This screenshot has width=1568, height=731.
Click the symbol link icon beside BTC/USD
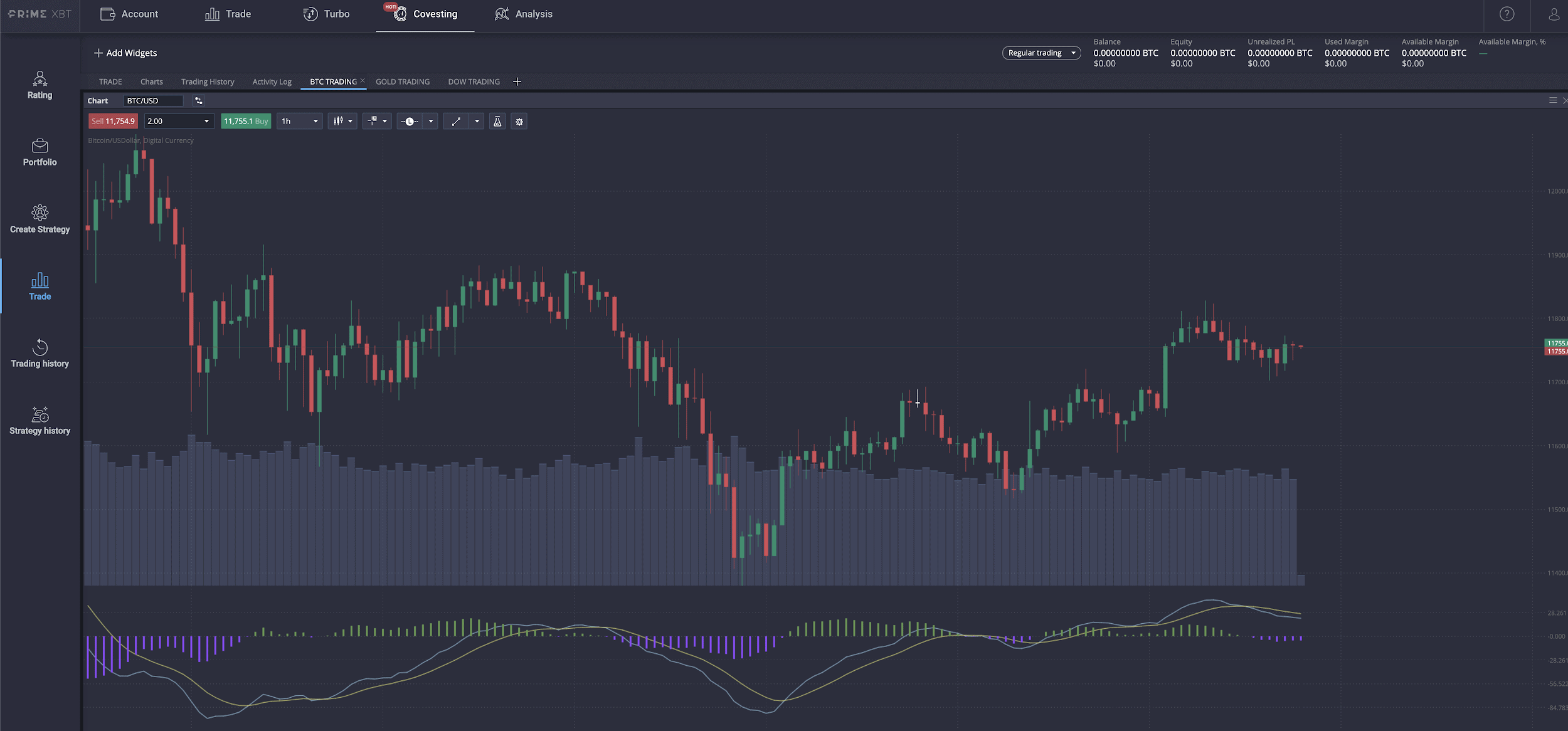click(x=199, y=101)
